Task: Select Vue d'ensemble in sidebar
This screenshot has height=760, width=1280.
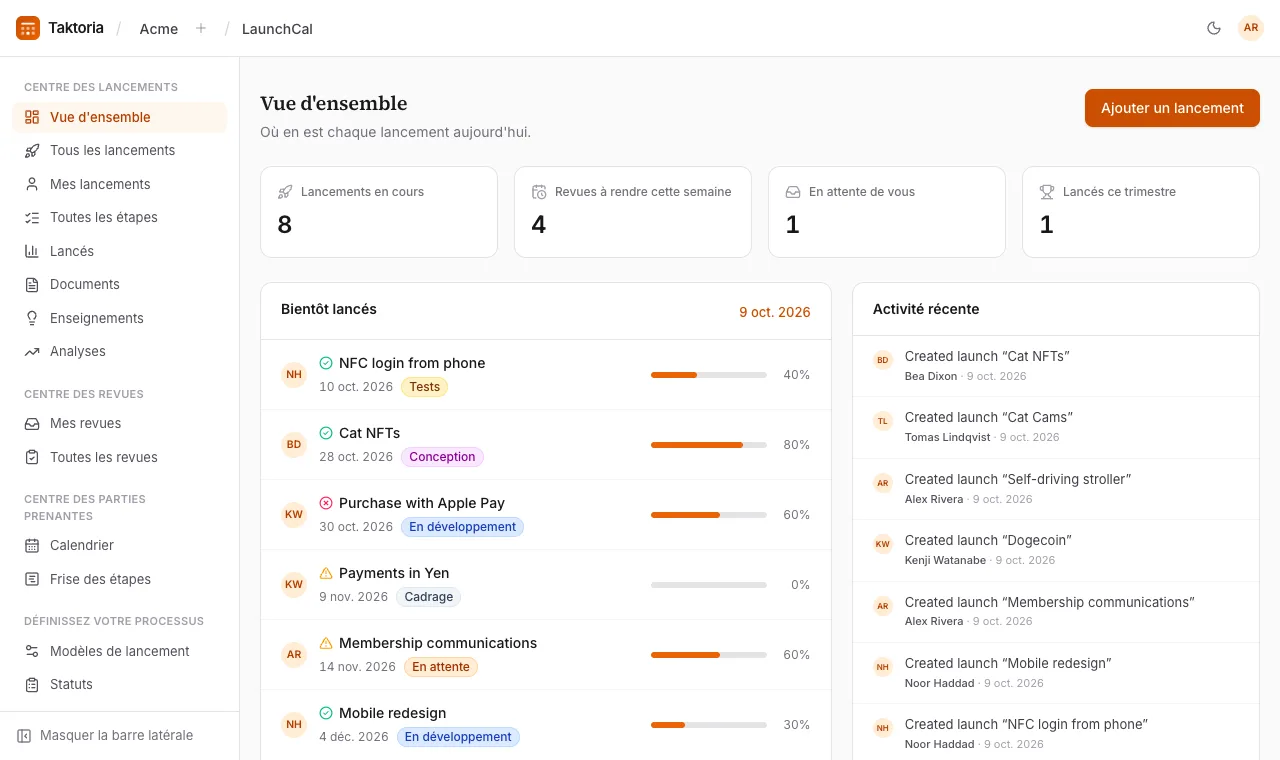Action: (120, 117)
